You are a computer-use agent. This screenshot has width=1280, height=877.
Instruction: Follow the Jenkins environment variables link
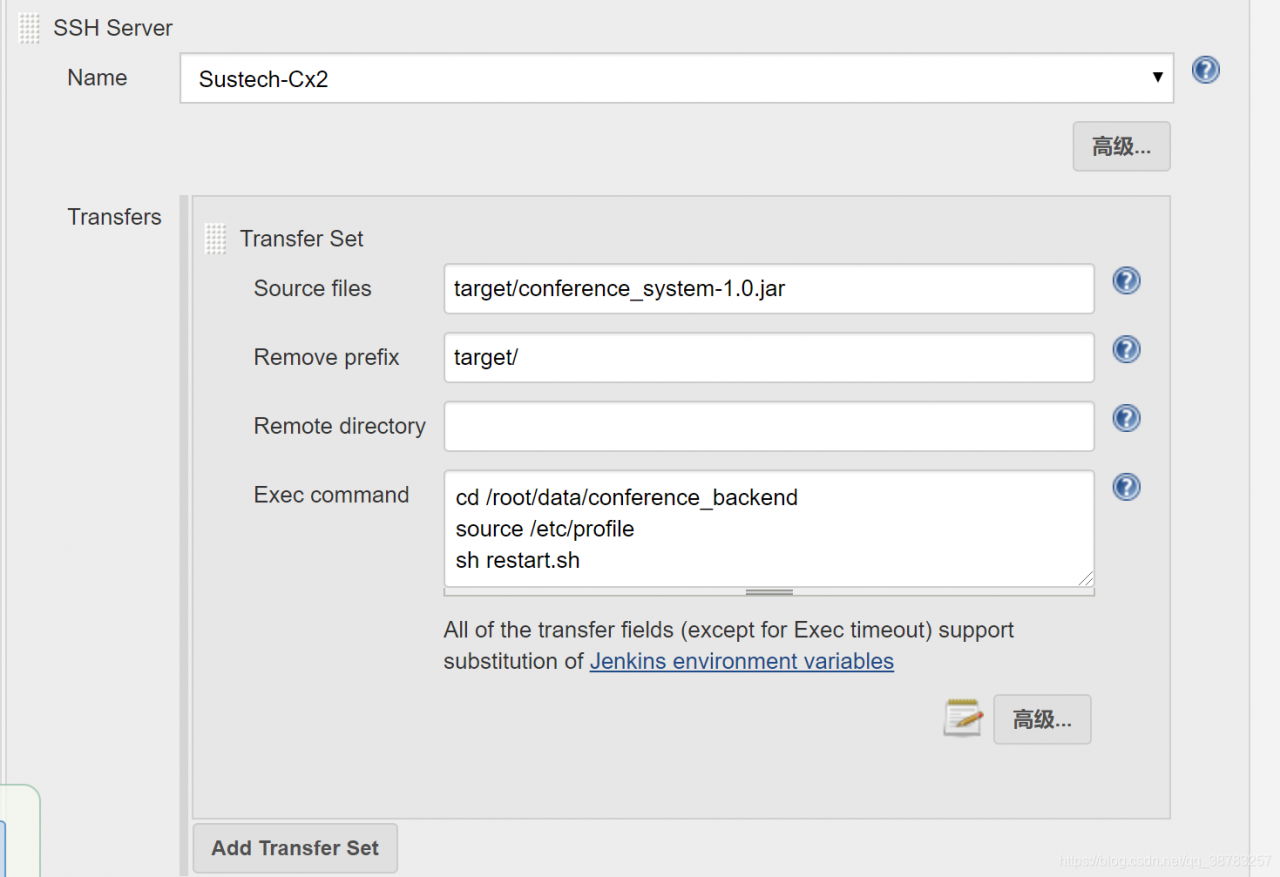coord(741,661)
